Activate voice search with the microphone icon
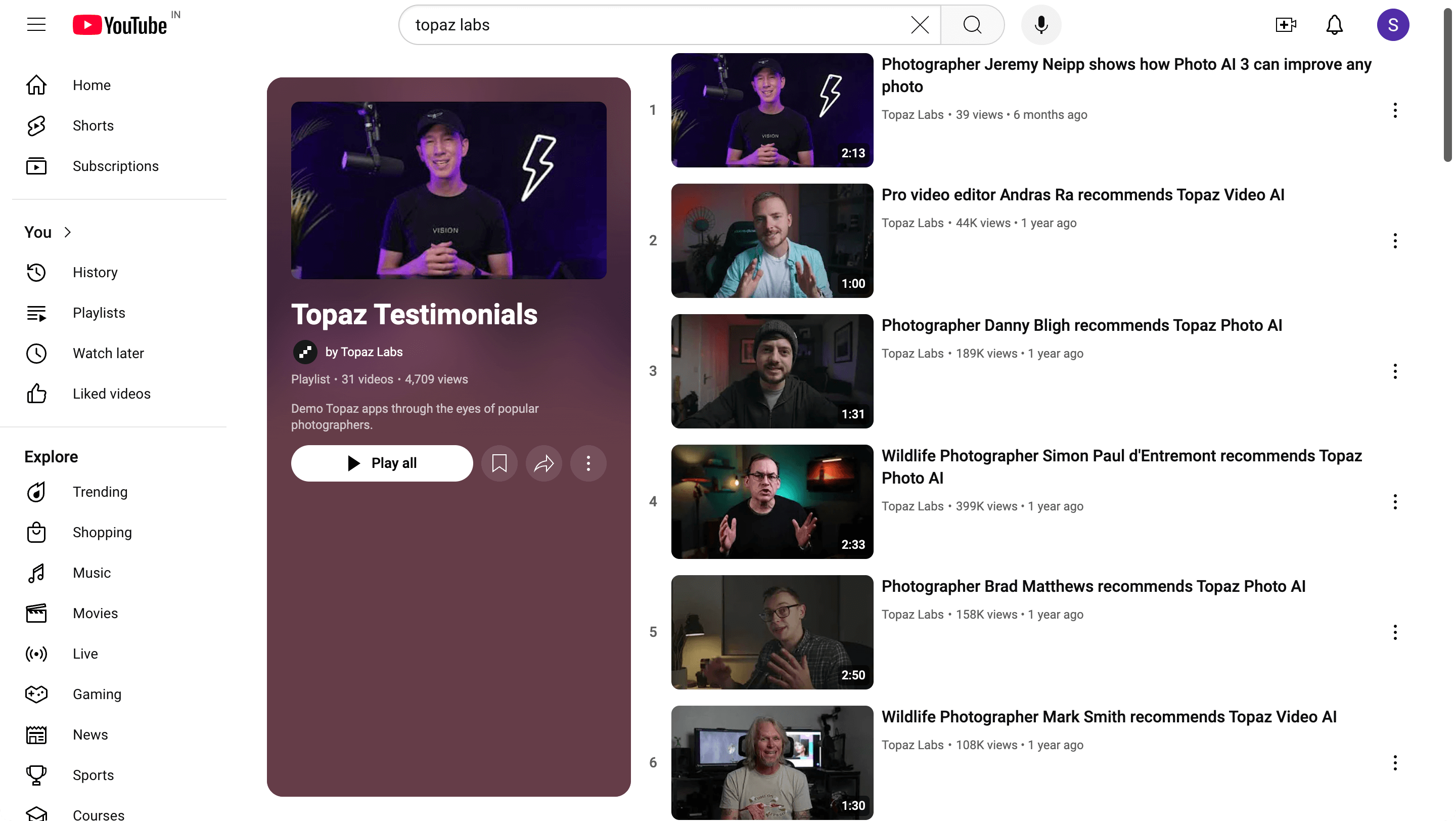The height and width of the screenshot is (821, 1456). click(x=1040, y=25)
